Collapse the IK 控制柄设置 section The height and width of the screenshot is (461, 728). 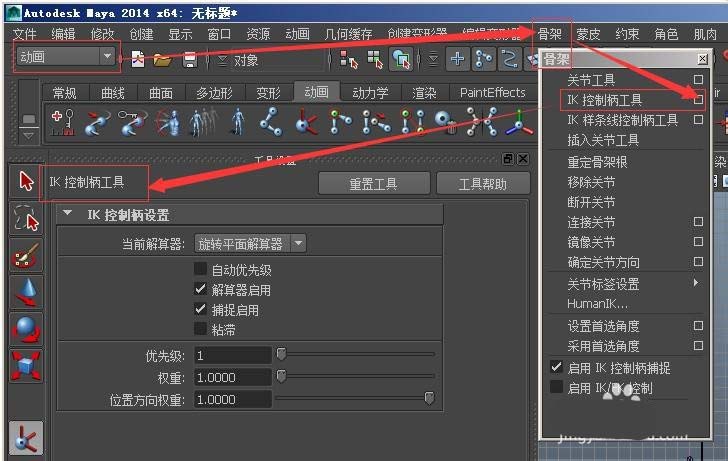tap(68, 213)
